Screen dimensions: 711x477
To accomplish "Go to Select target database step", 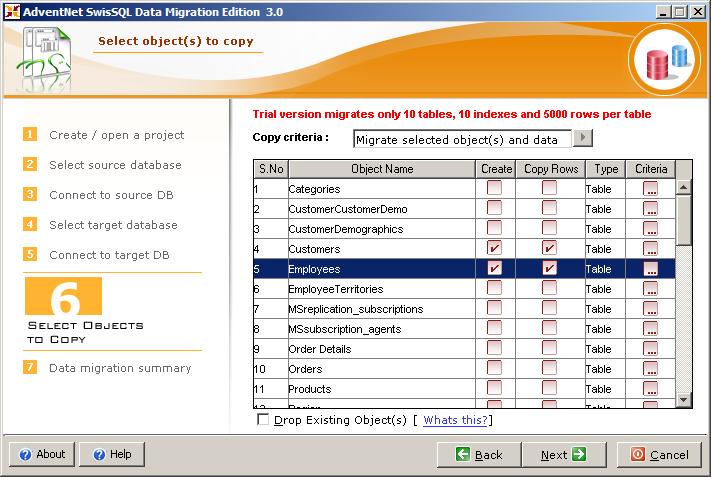I will [113, 225].
